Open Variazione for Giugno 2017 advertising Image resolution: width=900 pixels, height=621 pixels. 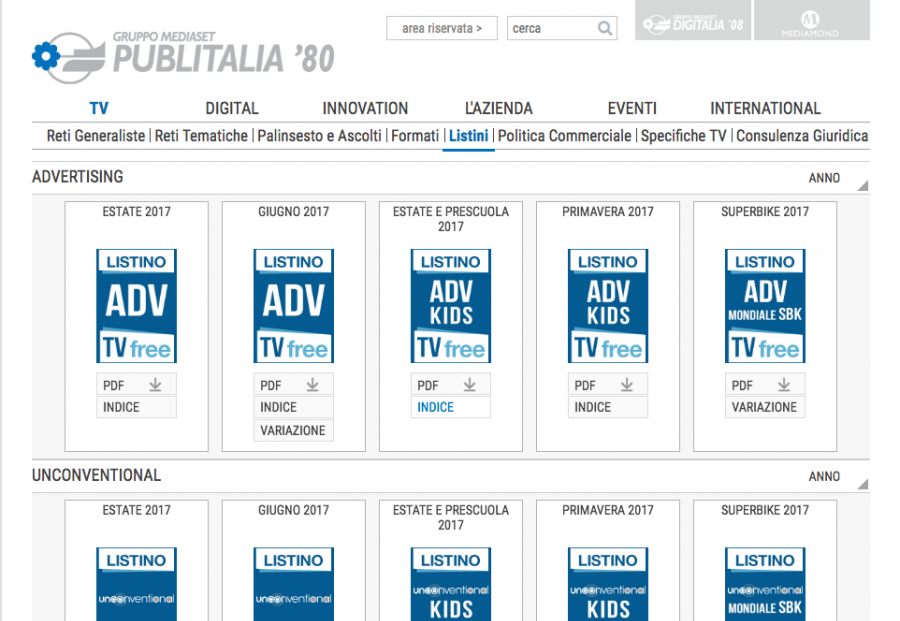(x=293, y=430)
